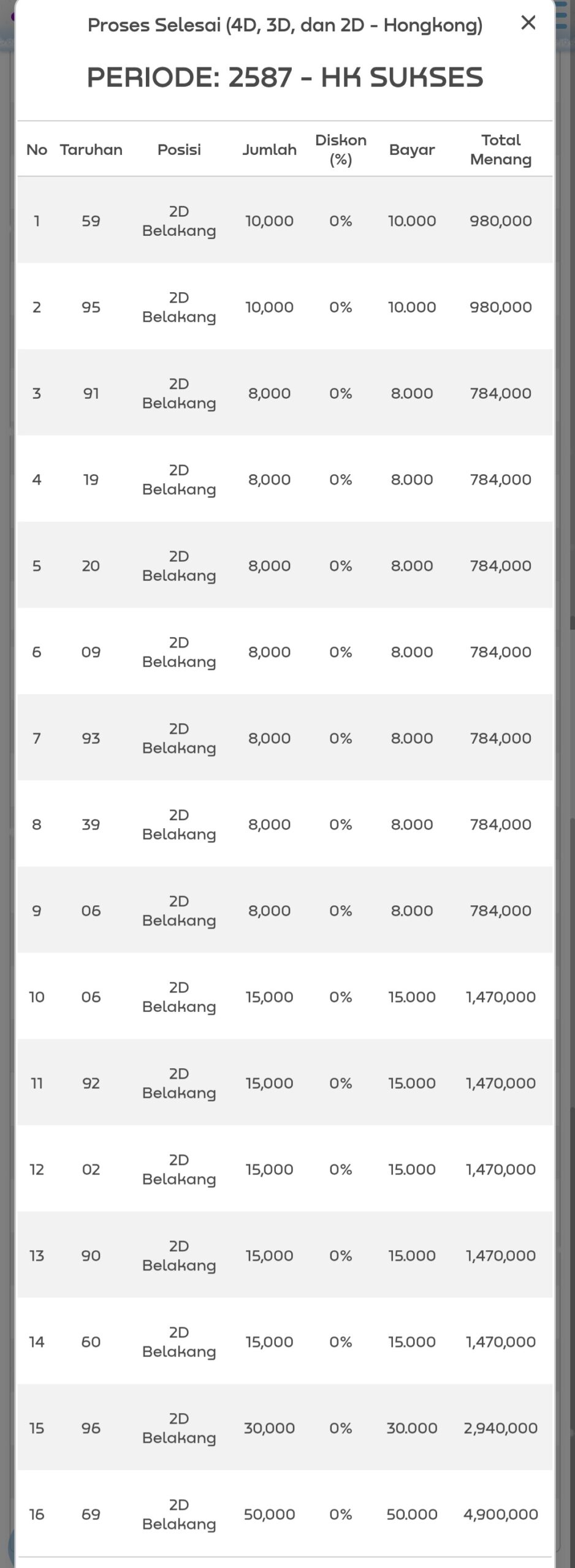
Task: Click bet number 95 in row 2
Action: tap(91, 307)
